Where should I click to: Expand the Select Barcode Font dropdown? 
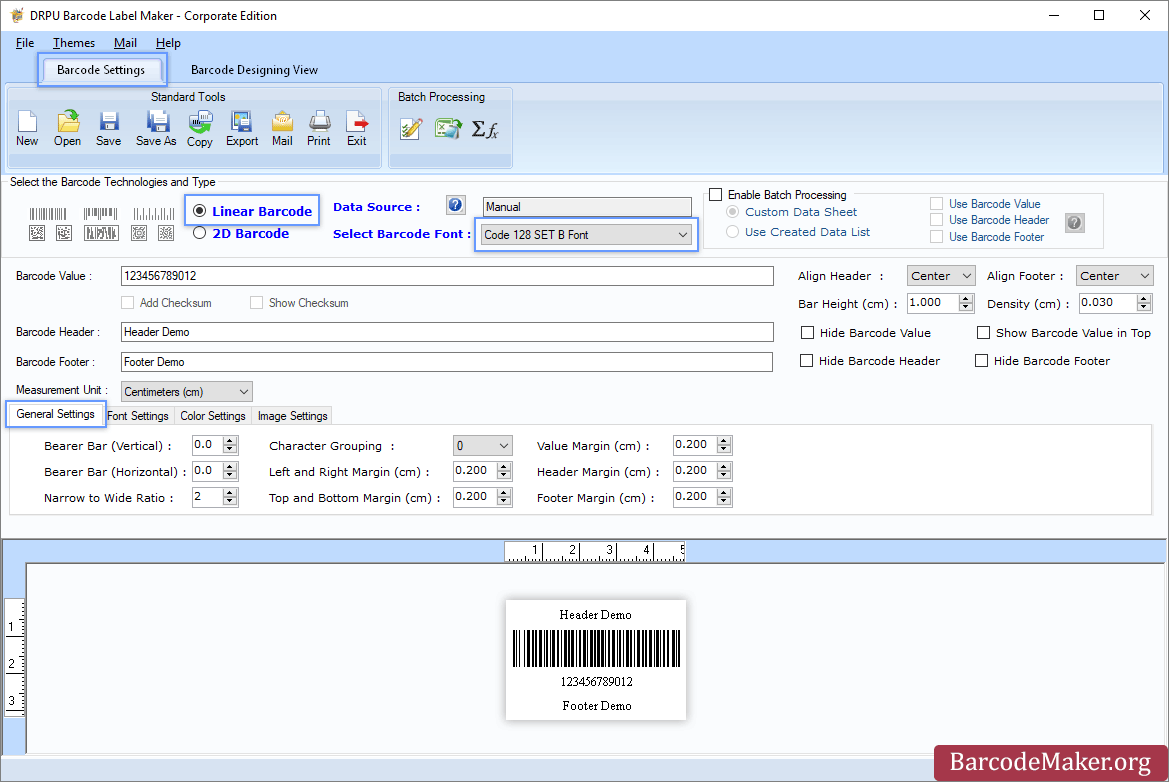tap(586, 235)
